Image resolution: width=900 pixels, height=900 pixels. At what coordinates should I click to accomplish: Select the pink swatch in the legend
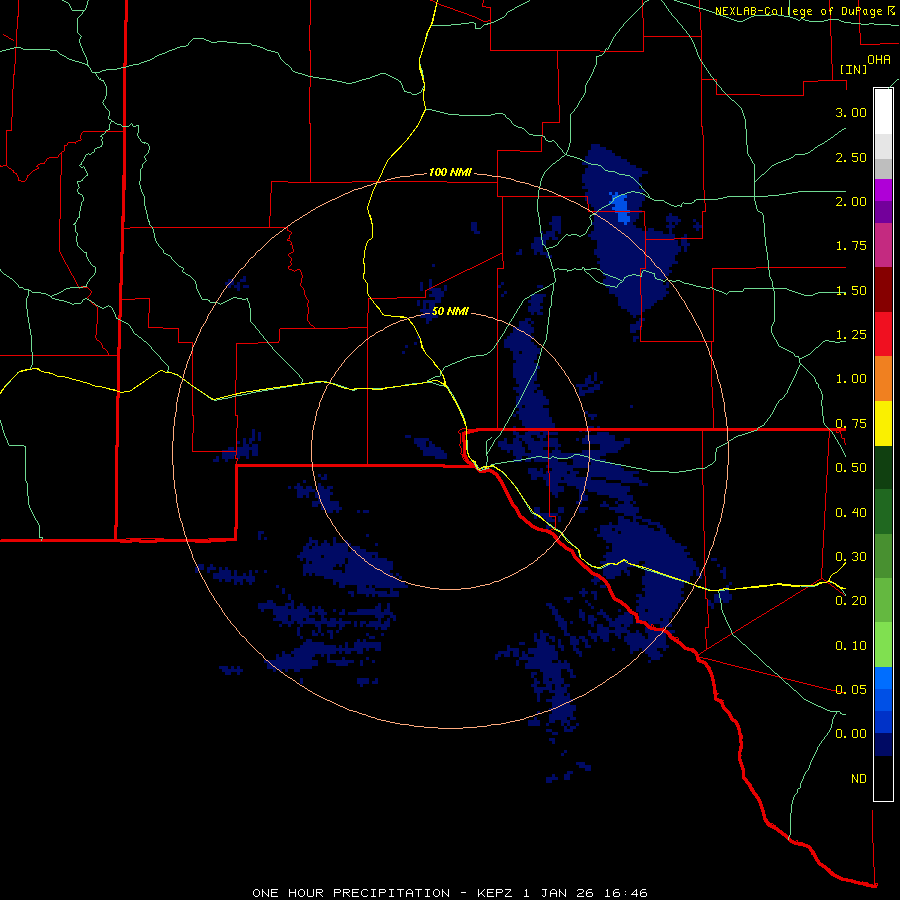[x=883, y=245]
